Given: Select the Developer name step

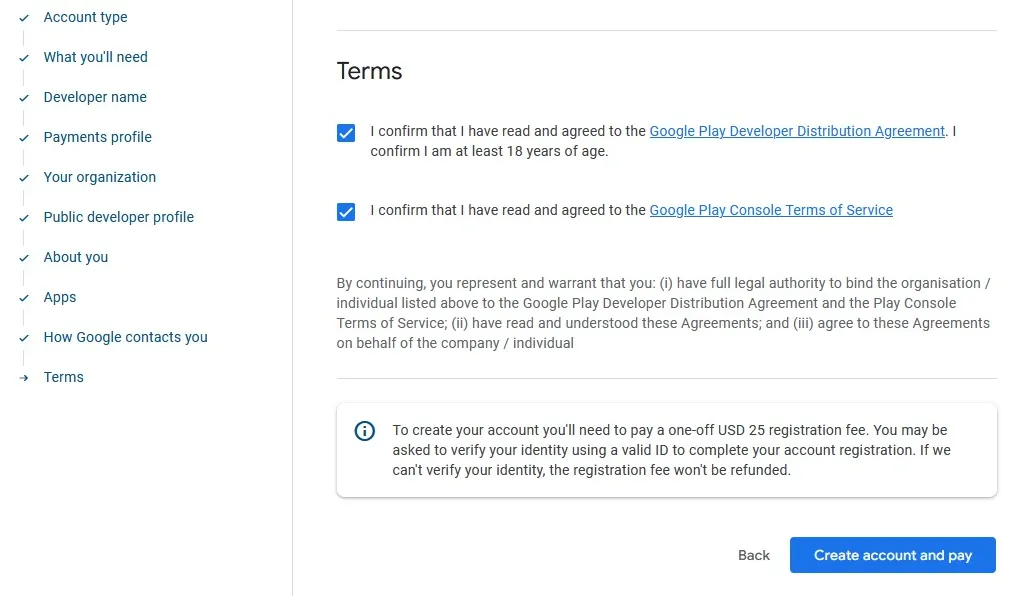Looking at the screenshot, I should click(94, 97).
